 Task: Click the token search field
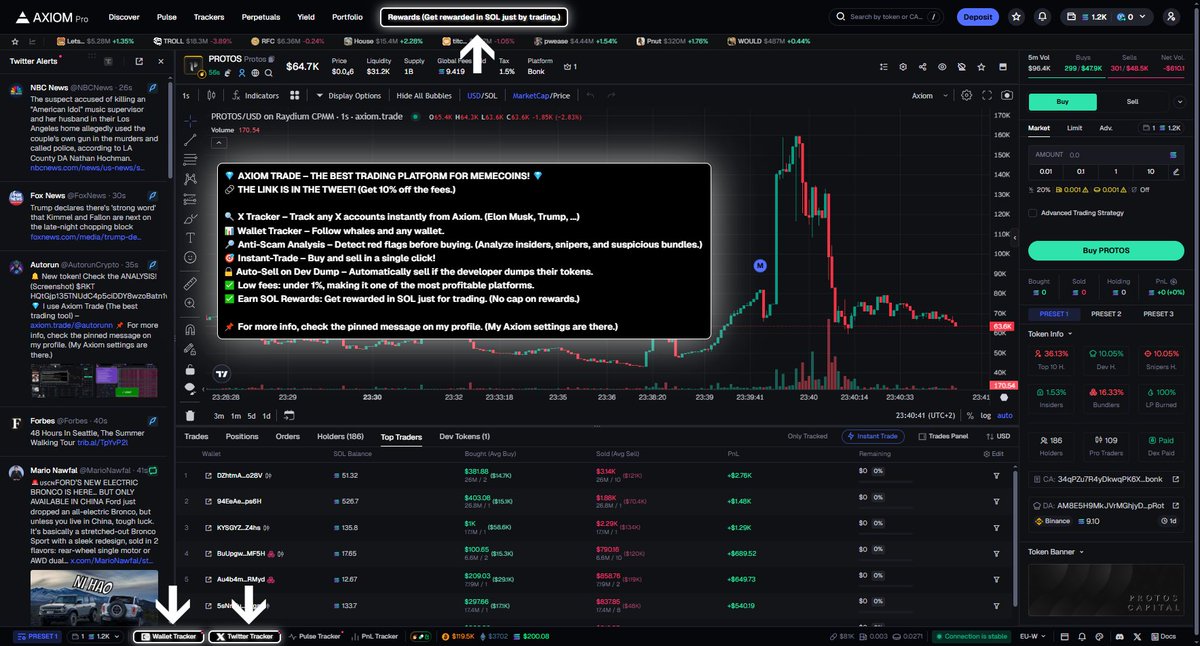(885, 17)
